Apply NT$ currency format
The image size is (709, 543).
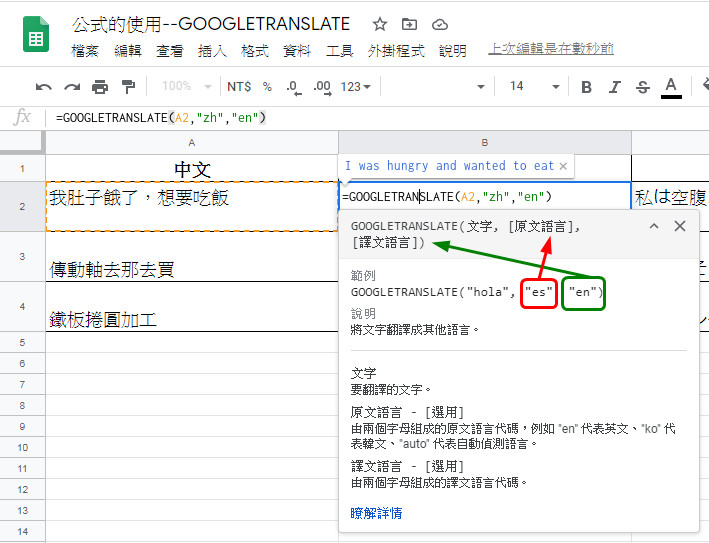(x=239, y=86)
